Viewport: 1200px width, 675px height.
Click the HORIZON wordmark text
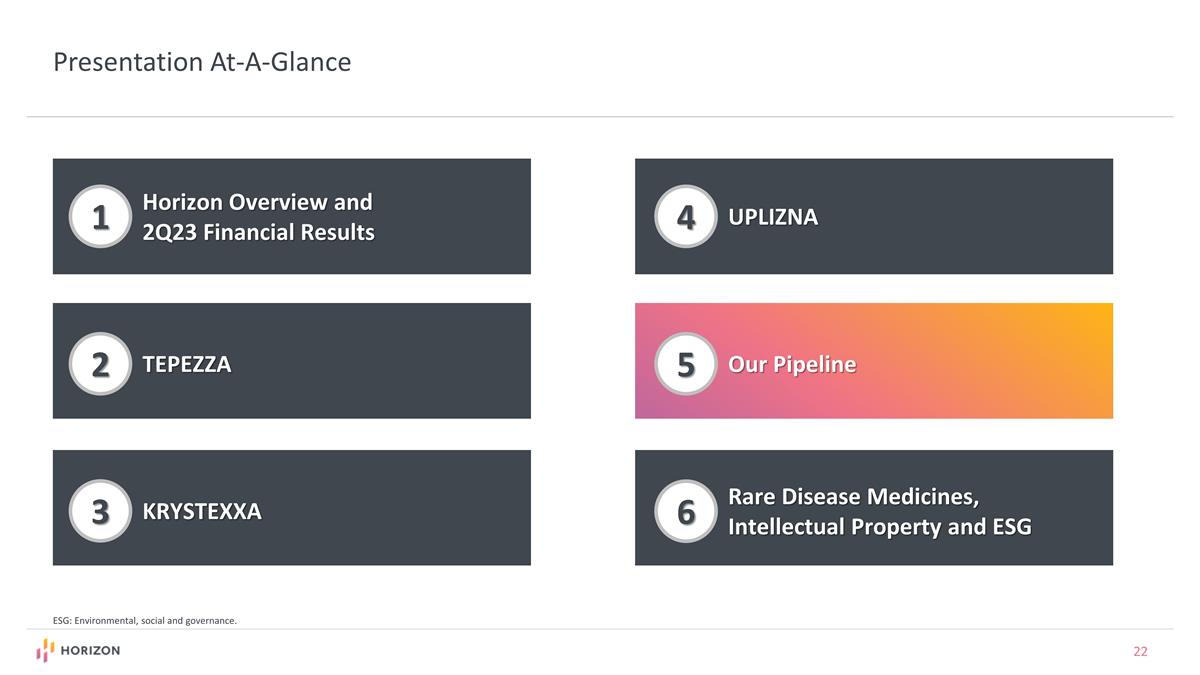[x=90, y=651]
